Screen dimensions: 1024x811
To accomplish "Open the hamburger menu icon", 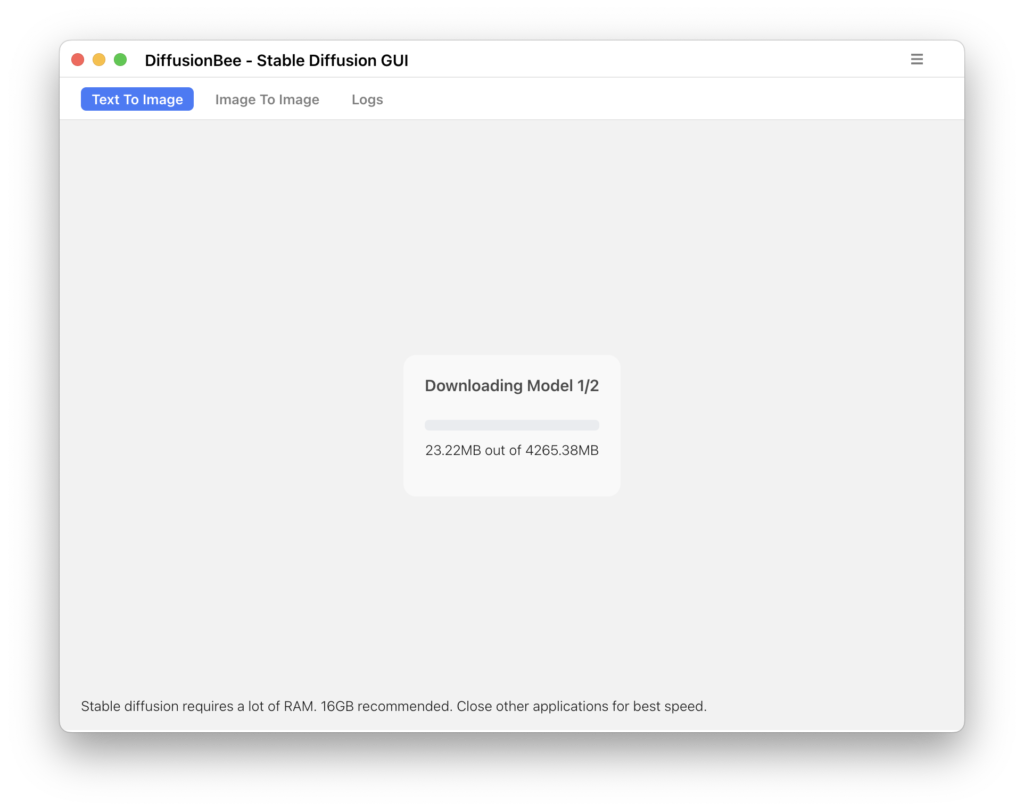I will 916,59.
